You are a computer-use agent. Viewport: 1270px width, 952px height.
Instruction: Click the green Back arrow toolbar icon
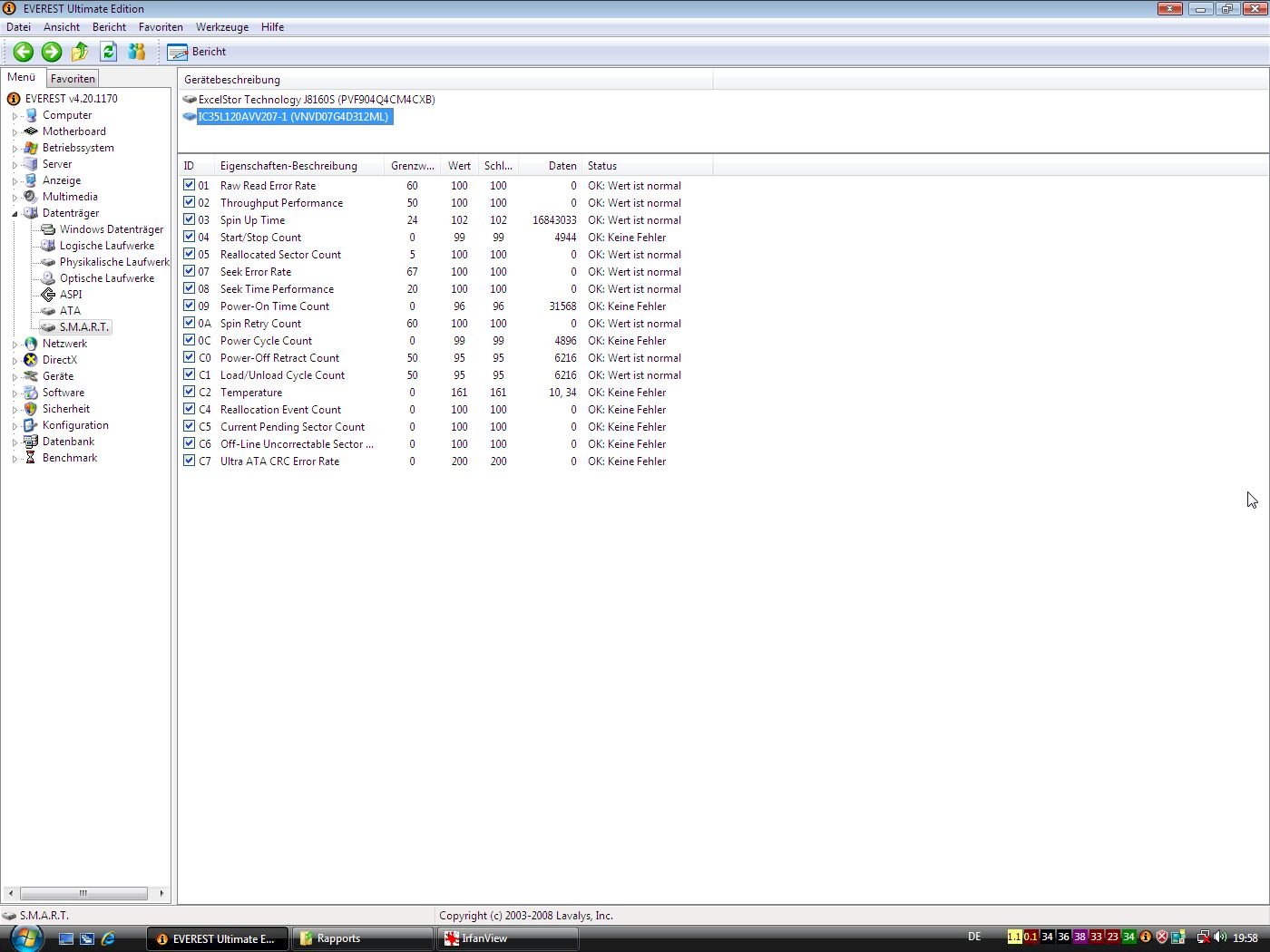click(24, 52)
